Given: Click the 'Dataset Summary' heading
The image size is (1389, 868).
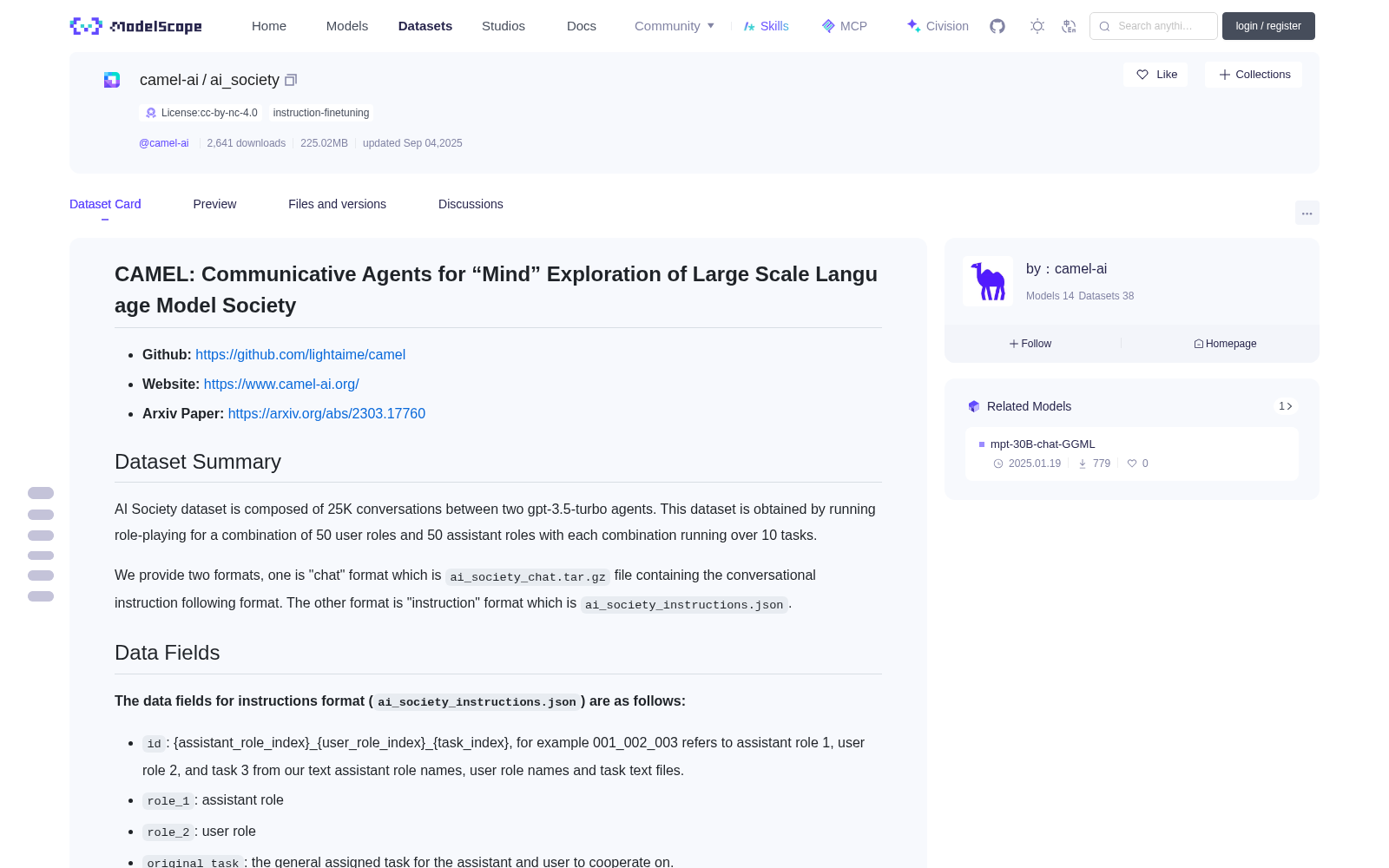Looking at the screenshot, I should [x=198, y=462].
